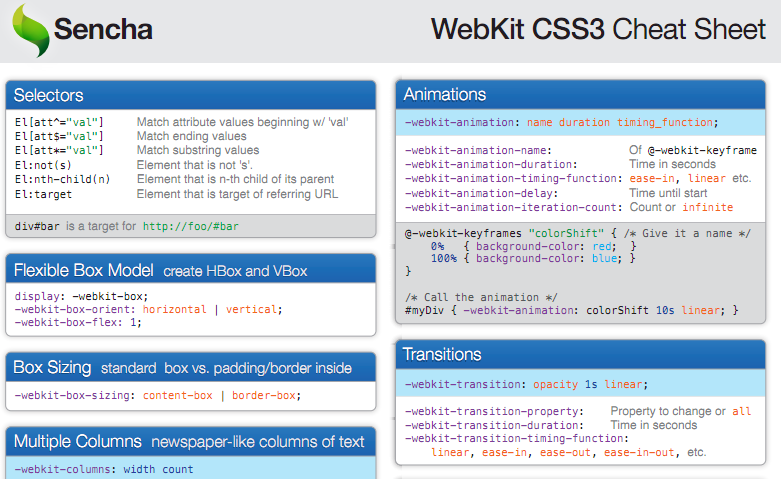Screen dimensions: 781x479
Task: Click the WebKit CSS3 Cheat Sheet title
Action: pos(598,29)
